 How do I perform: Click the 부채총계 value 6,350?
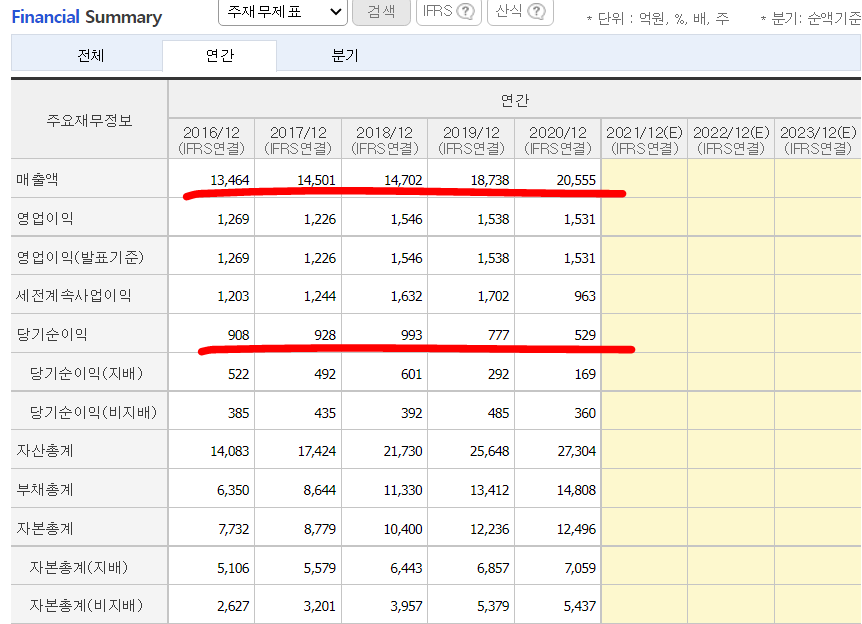tap(233, 490)
